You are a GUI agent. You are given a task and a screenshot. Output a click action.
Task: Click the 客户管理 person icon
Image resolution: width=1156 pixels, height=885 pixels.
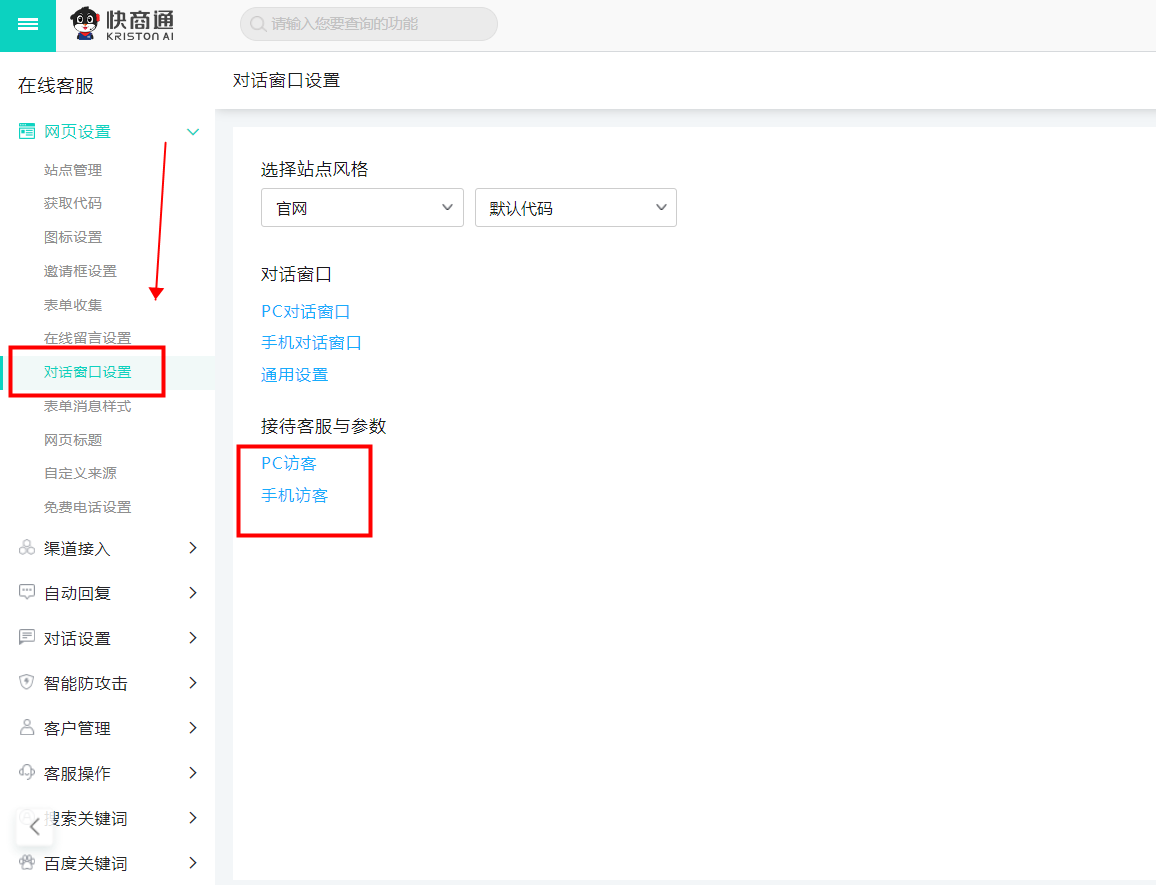[27, 728]
